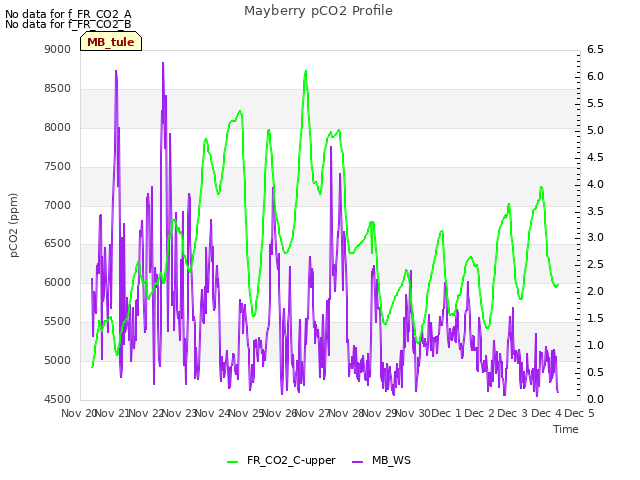Click the 6000 left-axis tick label
The height and width of the screenshot is (480, 640).
58,282
